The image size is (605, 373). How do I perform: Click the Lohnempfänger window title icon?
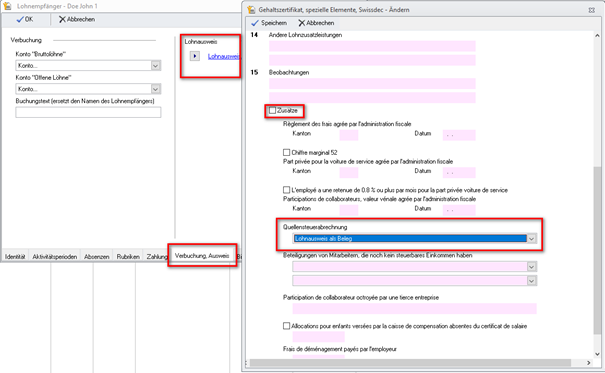(x=7, y=6)
